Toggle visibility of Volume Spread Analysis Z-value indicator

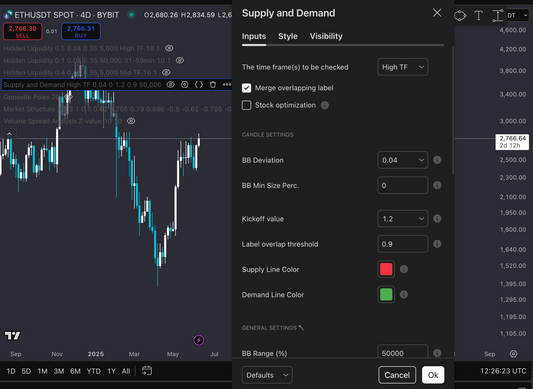tap(131, 121)
